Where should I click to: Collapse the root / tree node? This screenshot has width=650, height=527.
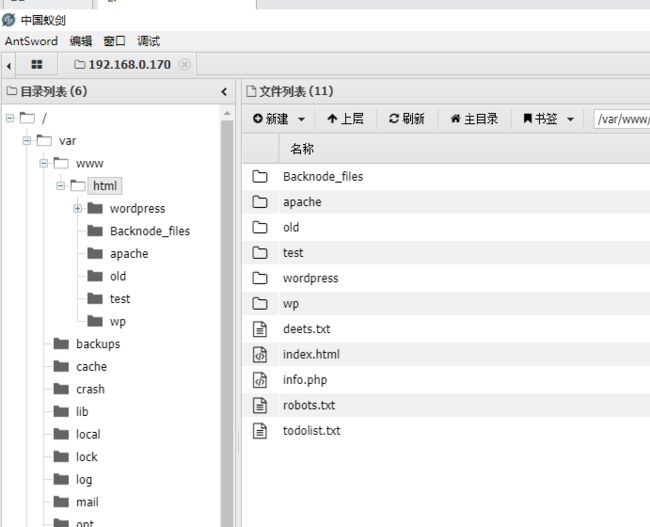pyautogui.click(x=10, y=119)
